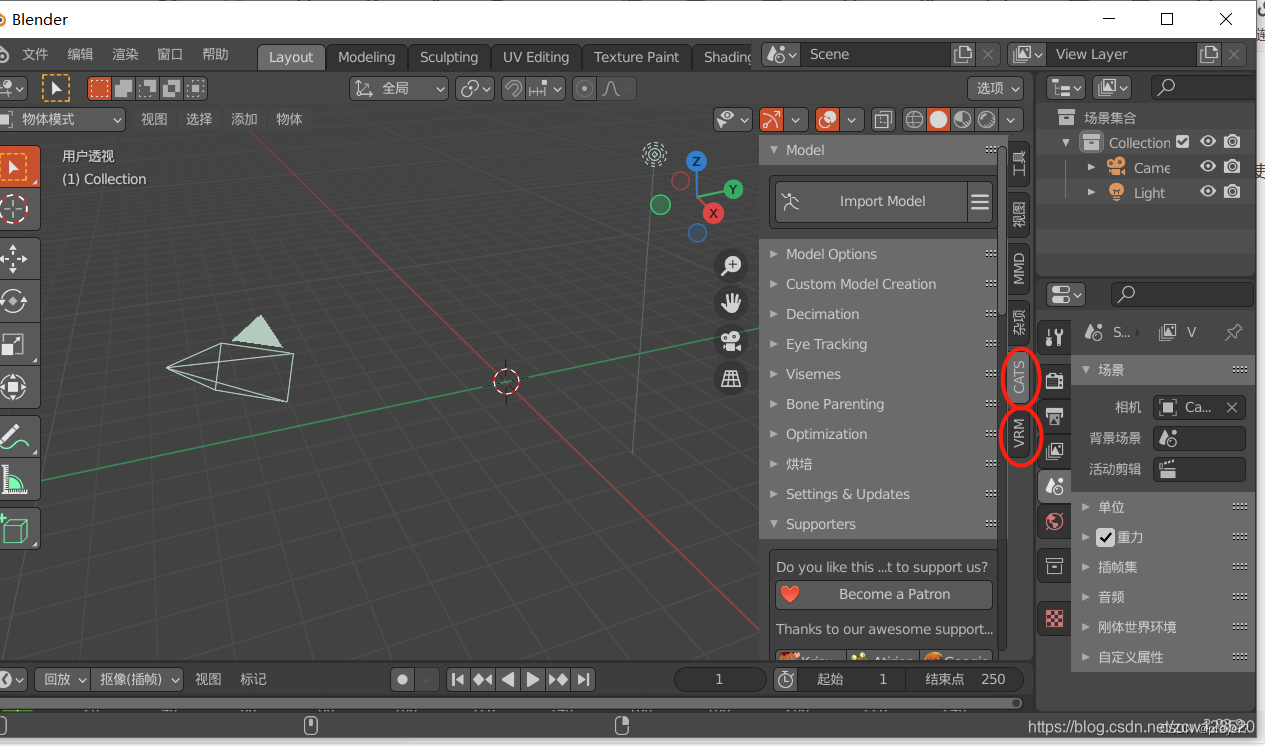The height and width of the screenshot is (746, 1265).
Task: Open the 物体模式 mode dropdown
Action: click(x=63, y=120)
